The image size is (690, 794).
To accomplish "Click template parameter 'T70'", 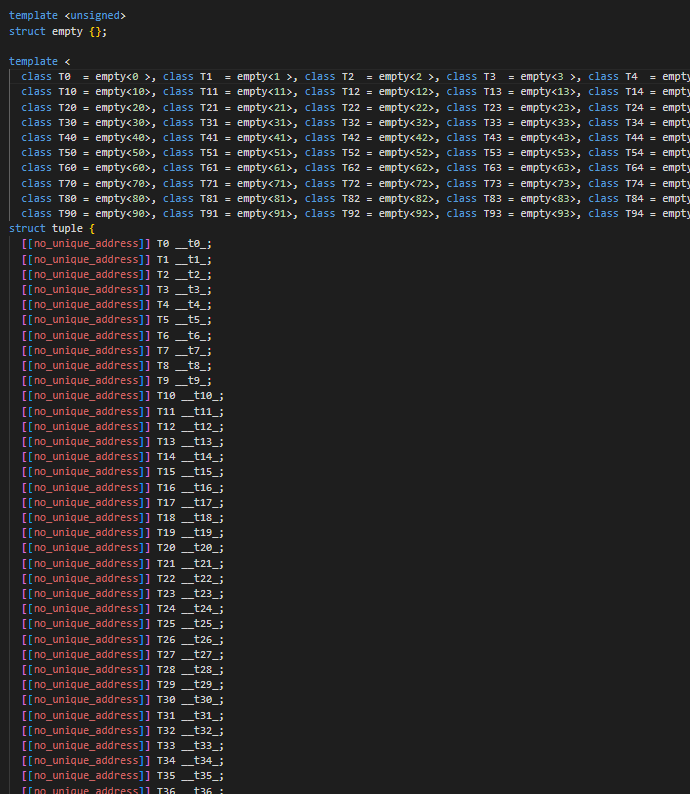I will click(x=67, y=183).
